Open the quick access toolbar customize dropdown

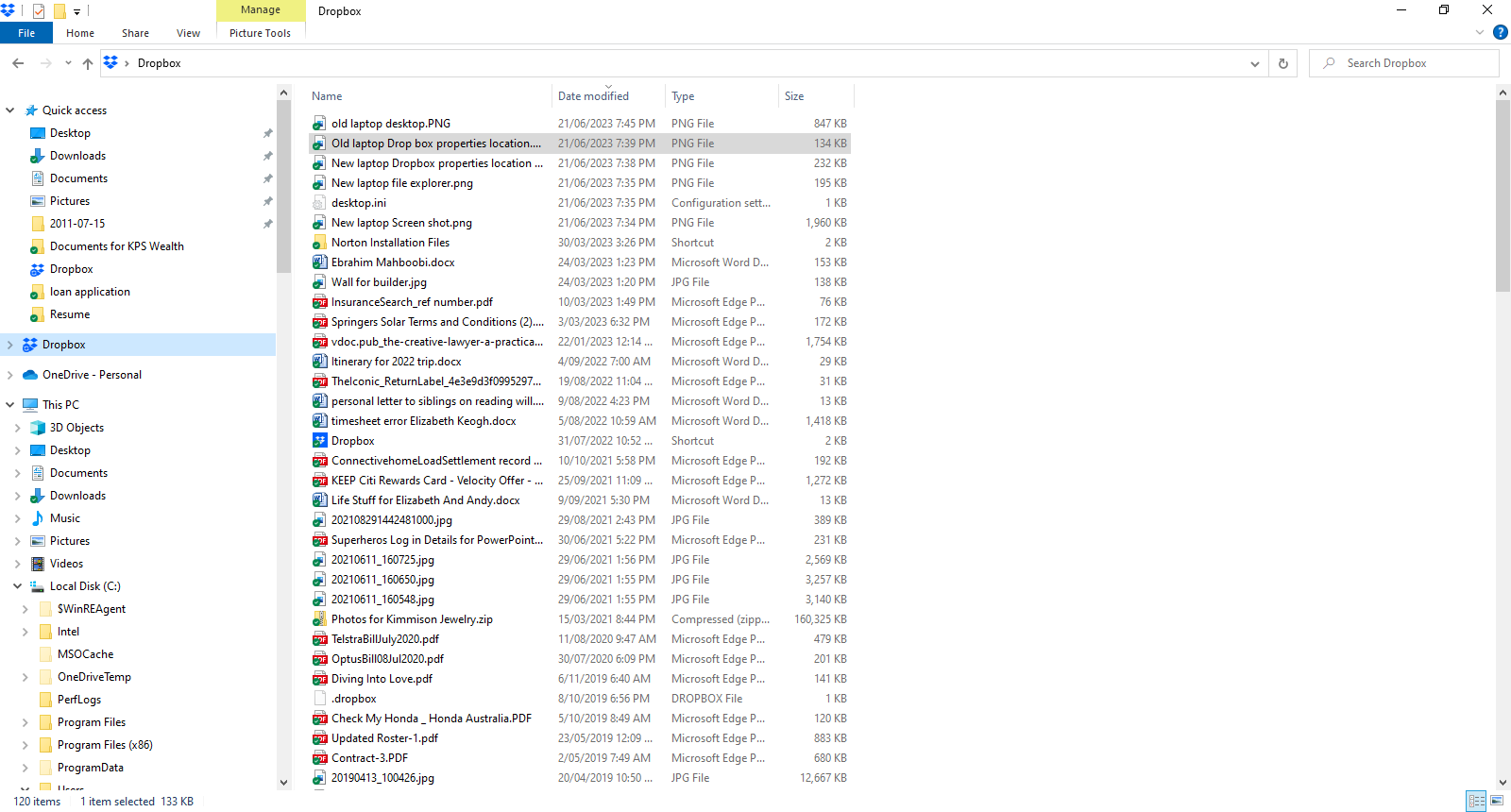[x=77, y=12]
